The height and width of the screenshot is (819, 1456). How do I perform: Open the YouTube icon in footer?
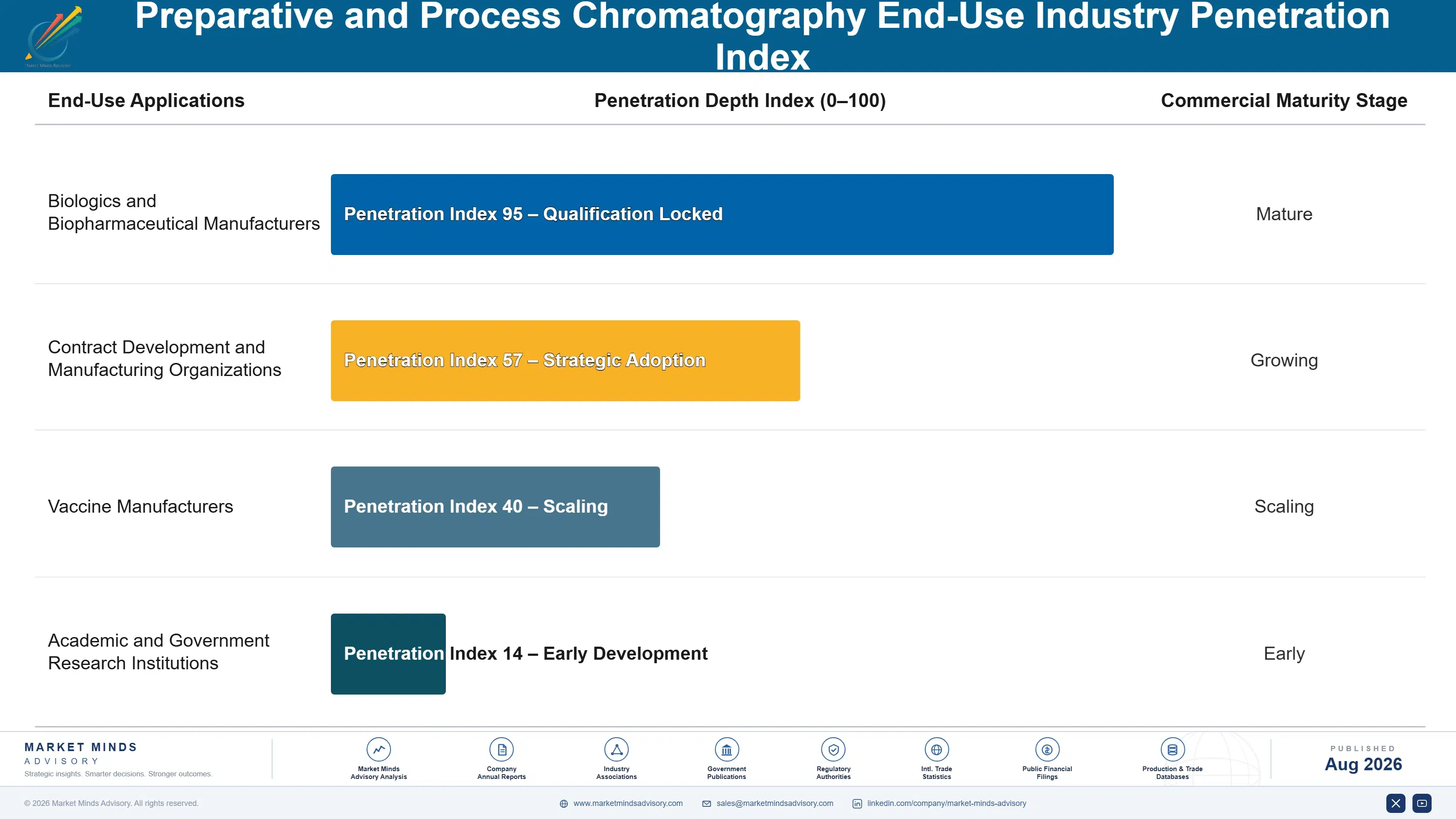tap(1422, 803)
